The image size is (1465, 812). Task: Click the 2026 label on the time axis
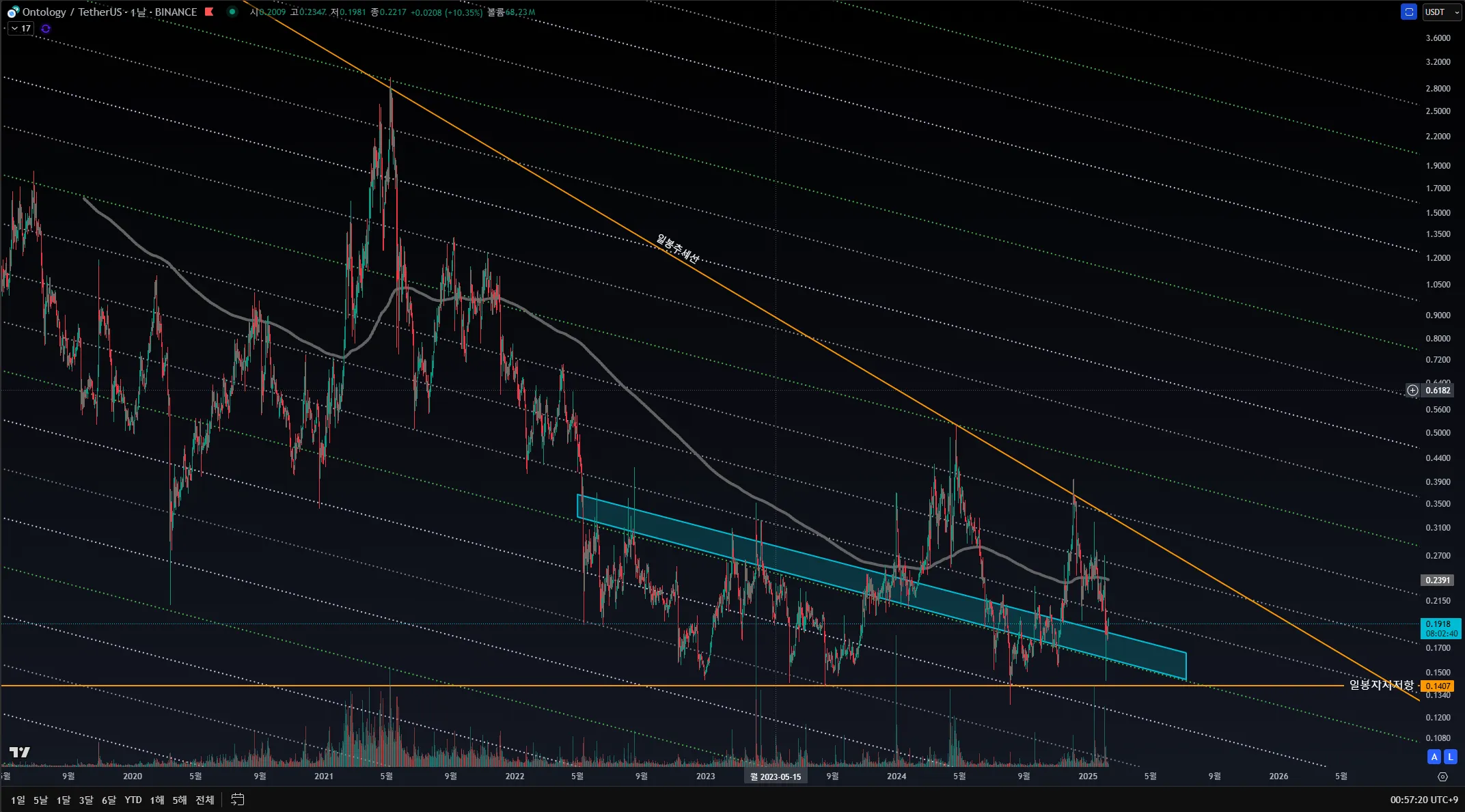pyautogui.click(x=1278, y=776)
